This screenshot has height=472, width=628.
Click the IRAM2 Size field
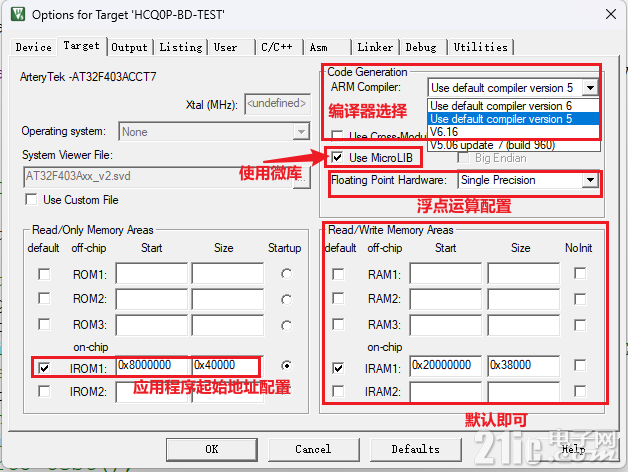click(523, 391)
